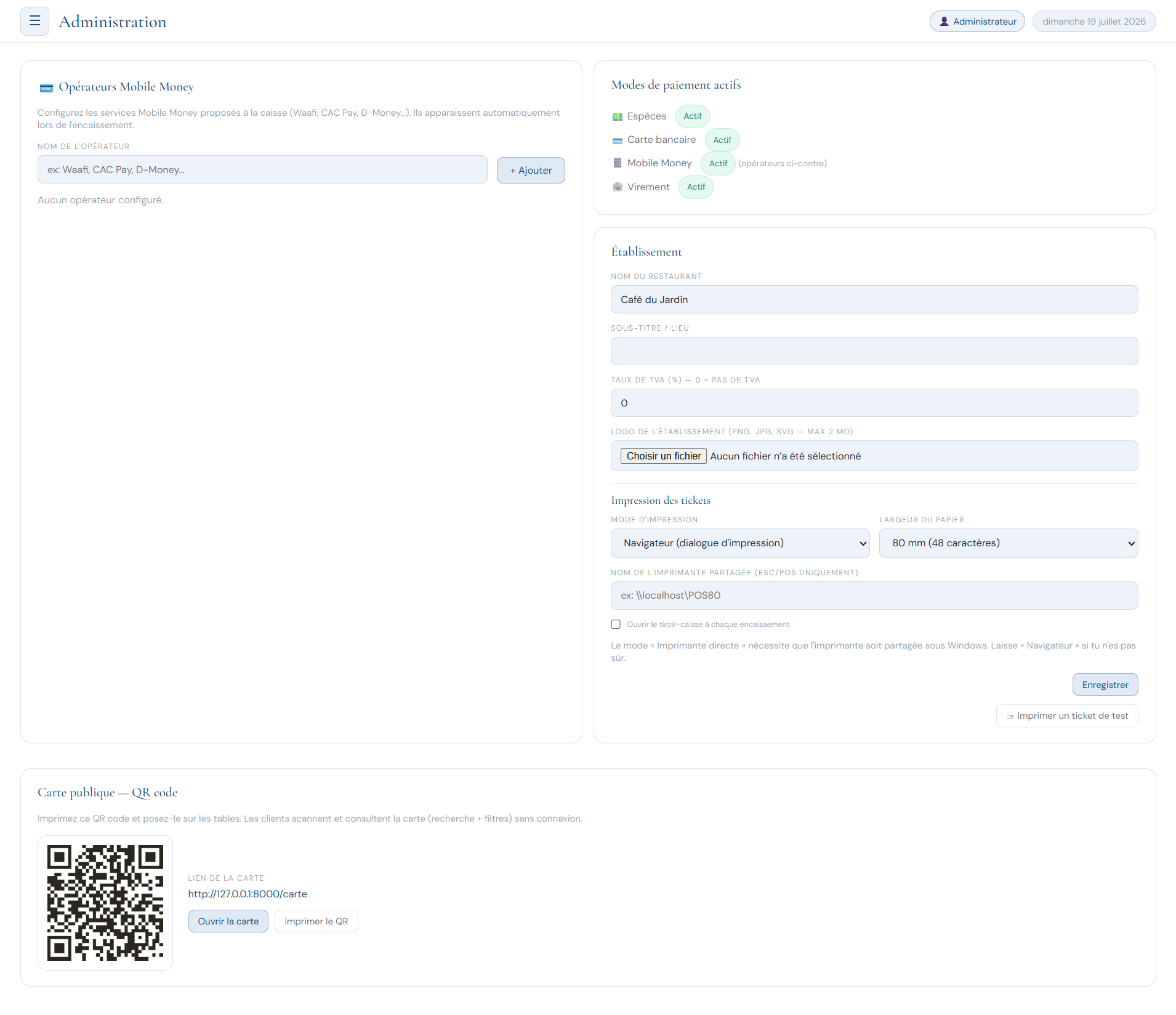Click the Administrateur user icon badge
The width and height of the screenshot is (1176, 1015).
click(x=977, y=22)
